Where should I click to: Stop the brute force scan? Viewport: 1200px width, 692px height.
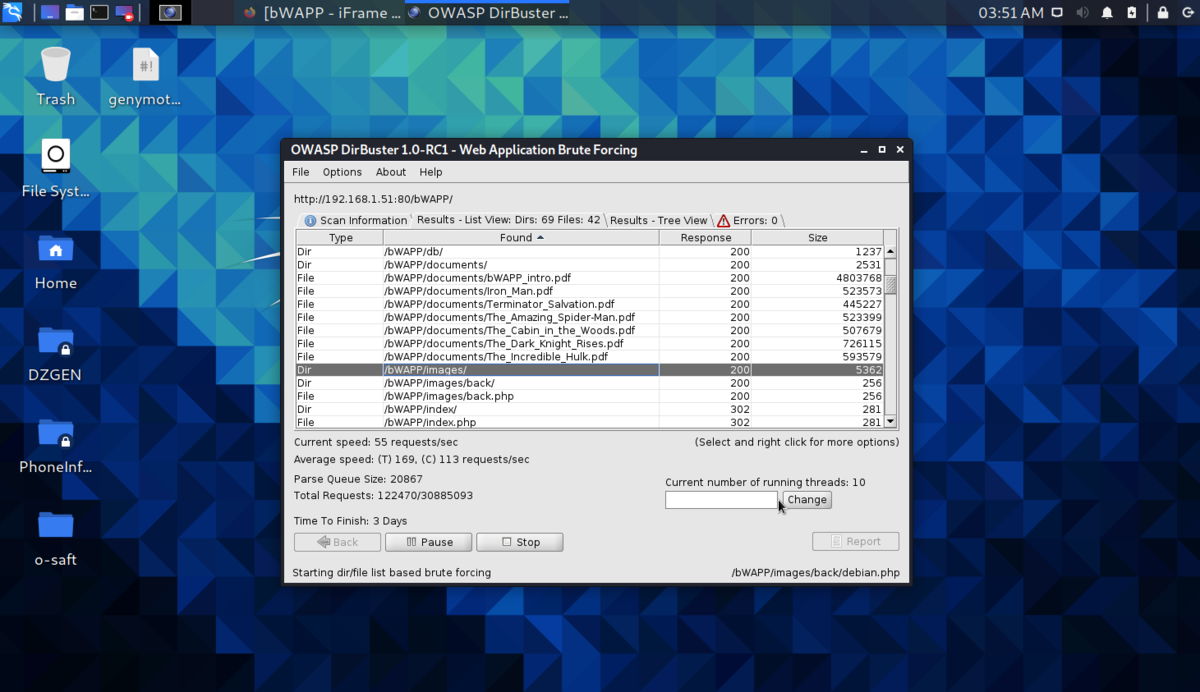click(520, 542)
